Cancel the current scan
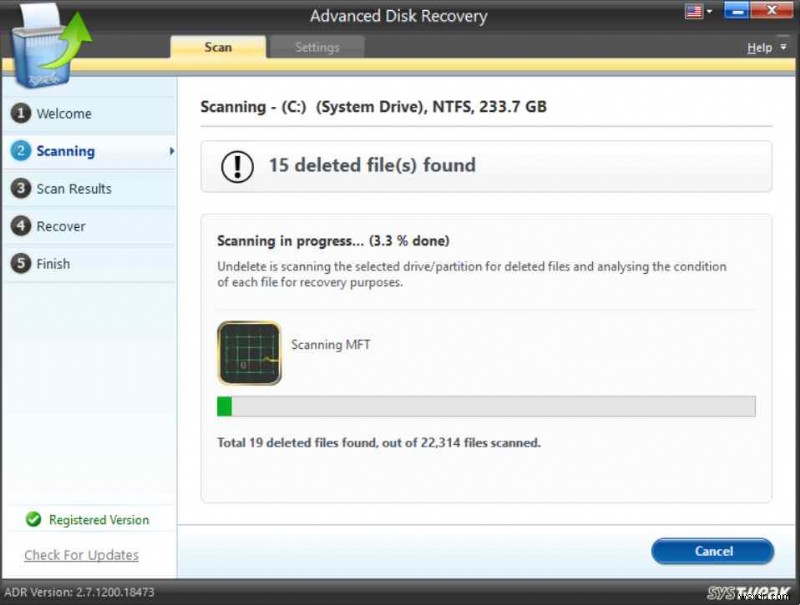This screenshot has height=605, width=800. pos(712,551)
